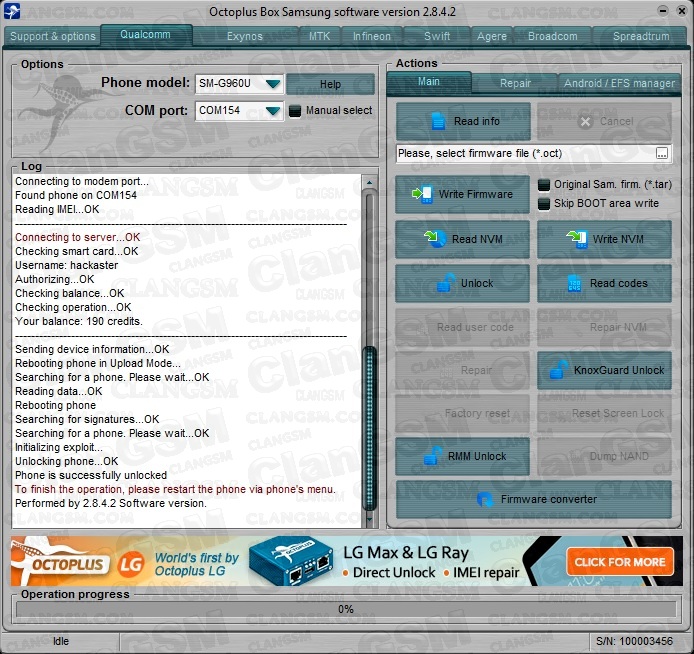The width and height of the screenshot is (694, 654).
Task: Click the CLICK FOR MORE banner button
Action: pos(620,562)
